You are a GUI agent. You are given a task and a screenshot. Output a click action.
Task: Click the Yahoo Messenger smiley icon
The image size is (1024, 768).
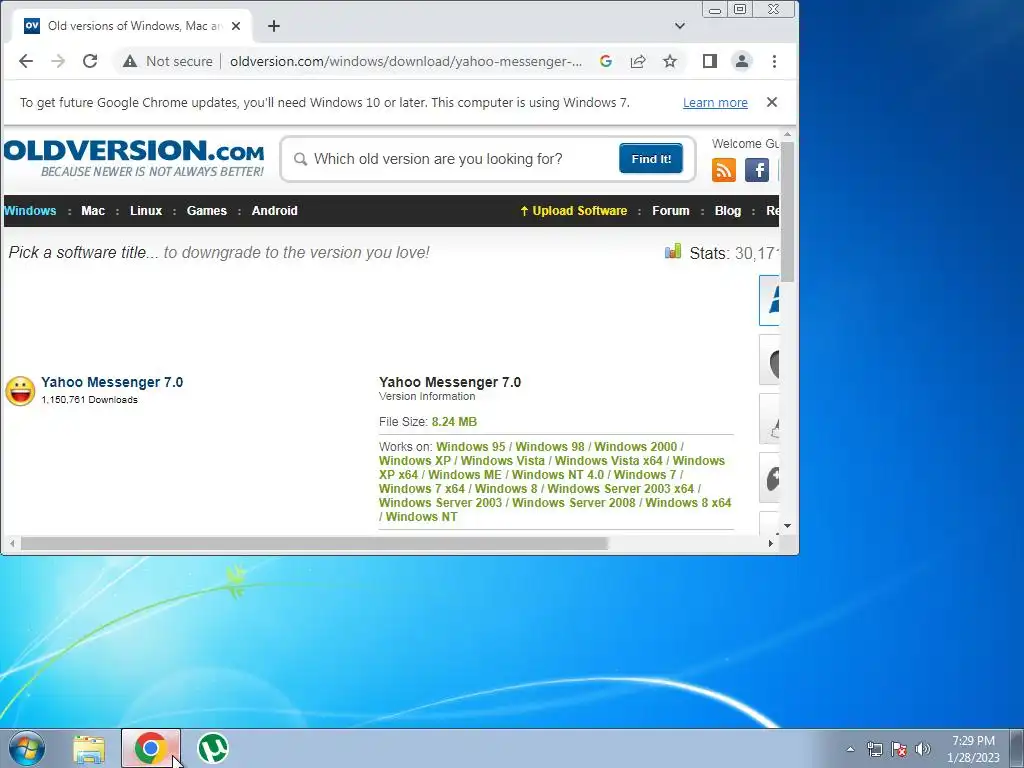20,391
